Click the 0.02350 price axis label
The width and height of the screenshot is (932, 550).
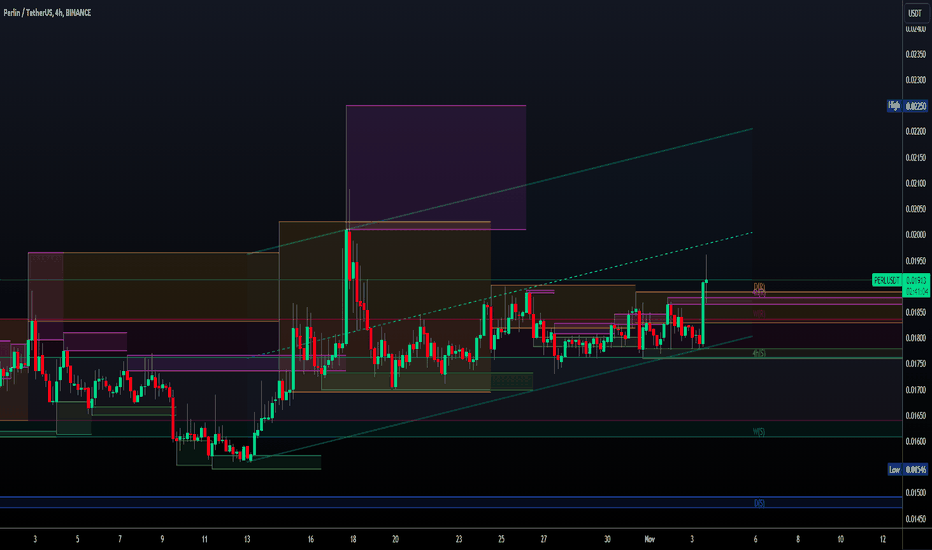915,54
